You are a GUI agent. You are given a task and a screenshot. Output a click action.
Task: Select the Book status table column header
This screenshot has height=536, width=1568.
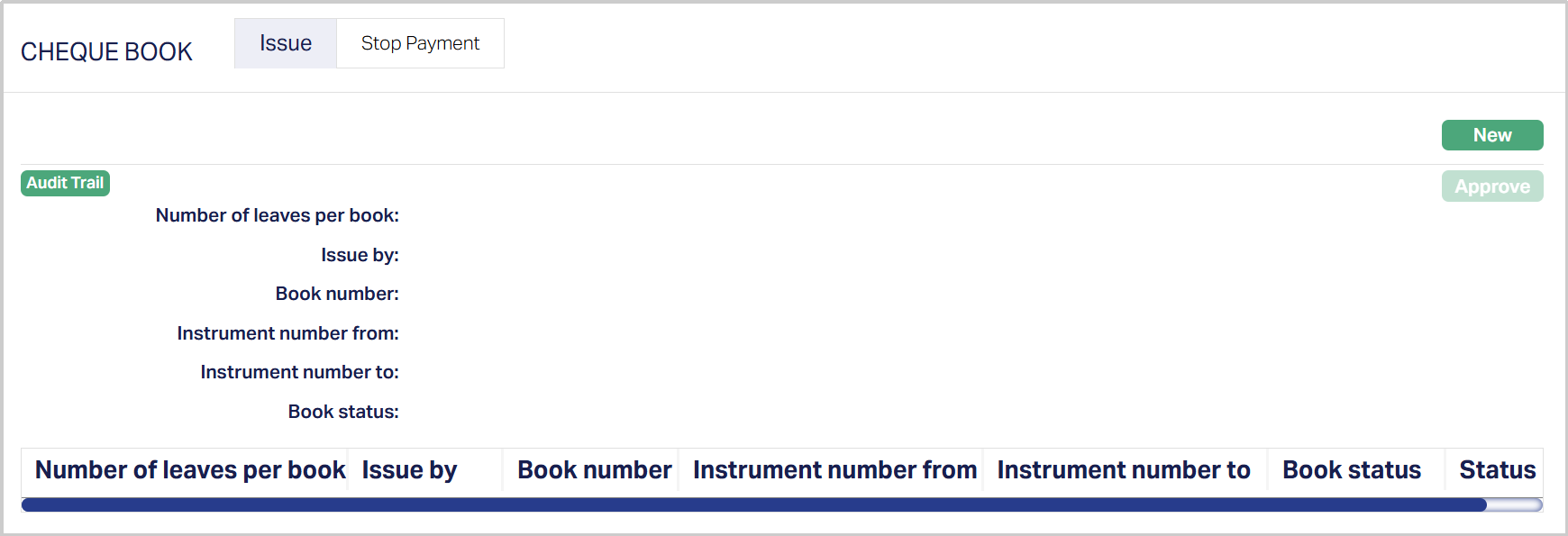tap(1351, 470)
